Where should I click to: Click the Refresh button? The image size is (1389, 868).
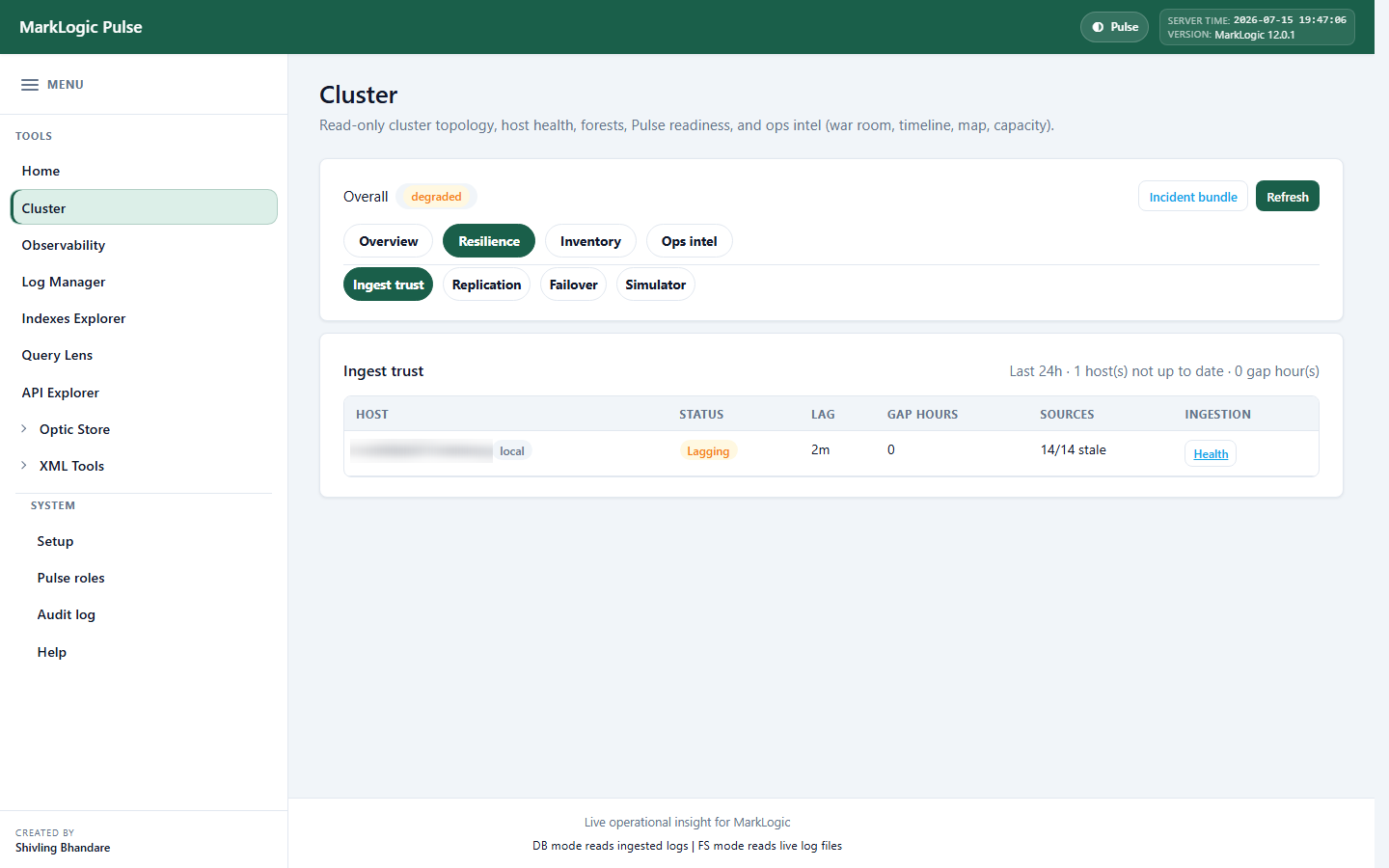pyautogui.click(x=1288, y=197)
